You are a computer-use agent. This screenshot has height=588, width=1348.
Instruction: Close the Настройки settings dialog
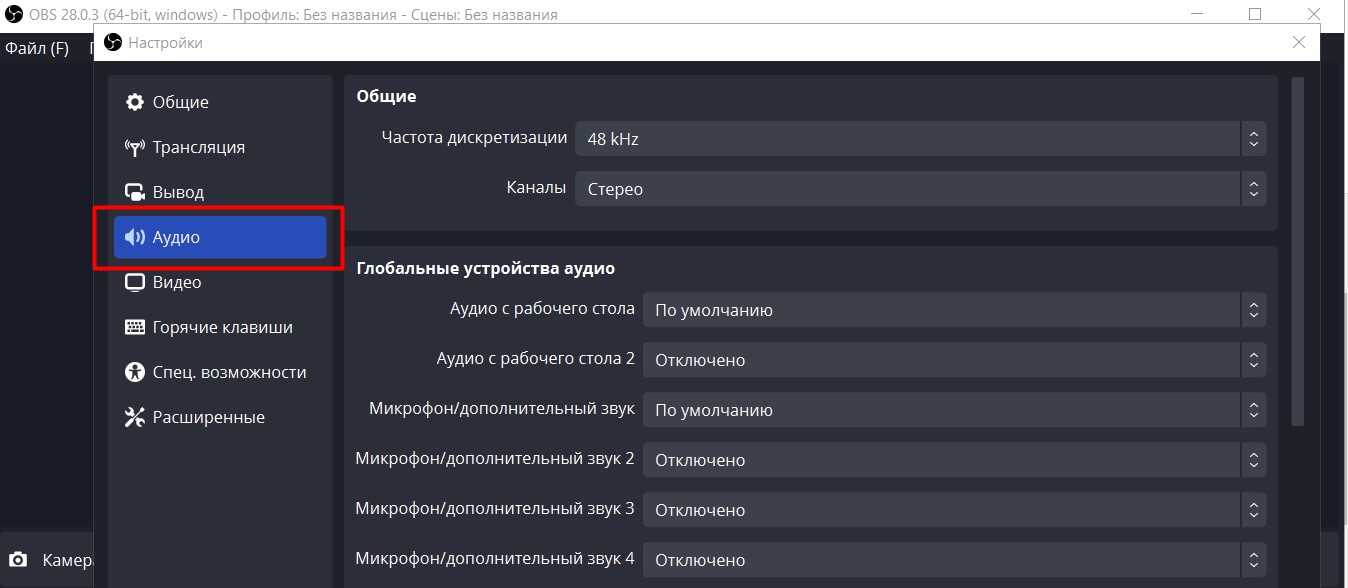(x=1298, y=42)
